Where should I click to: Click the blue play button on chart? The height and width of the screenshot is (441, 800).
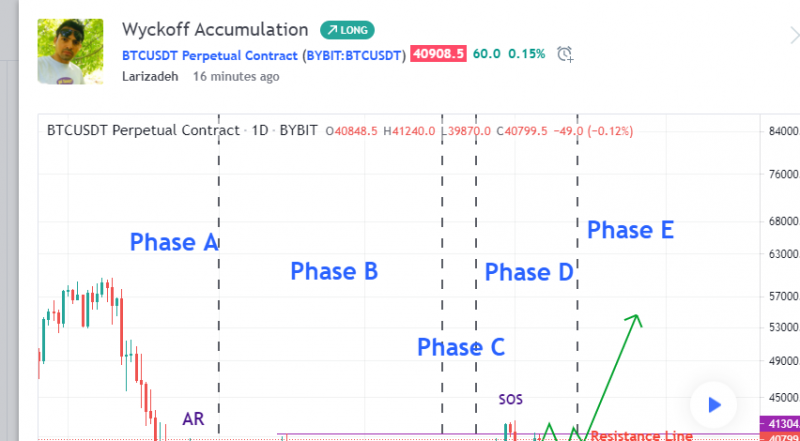714,405
